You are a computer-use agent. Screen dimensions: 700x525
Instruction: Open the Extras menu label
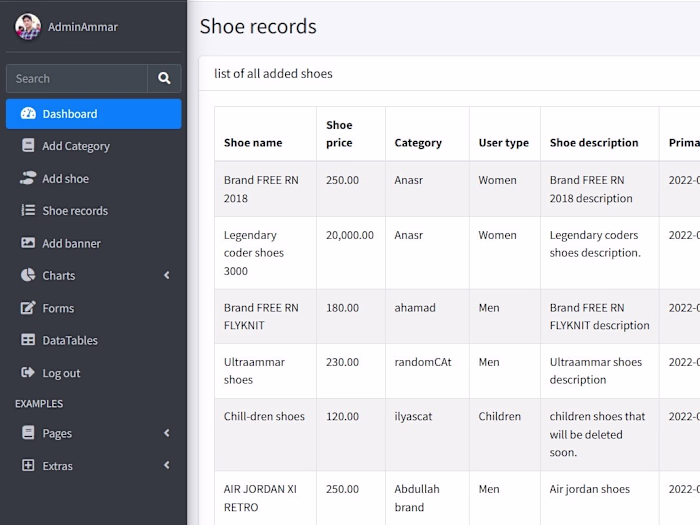[x=58, y=466]
